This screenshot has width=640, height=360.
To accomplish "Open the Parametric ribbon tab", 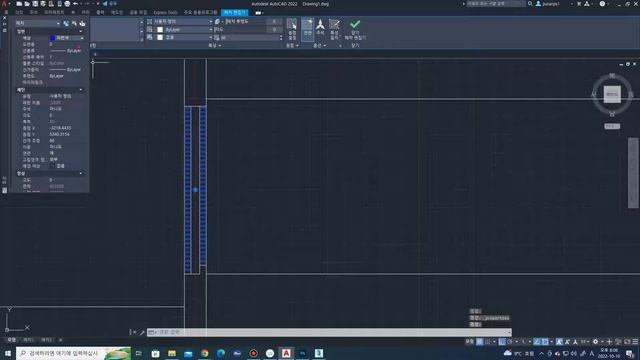I will point(54,13).
